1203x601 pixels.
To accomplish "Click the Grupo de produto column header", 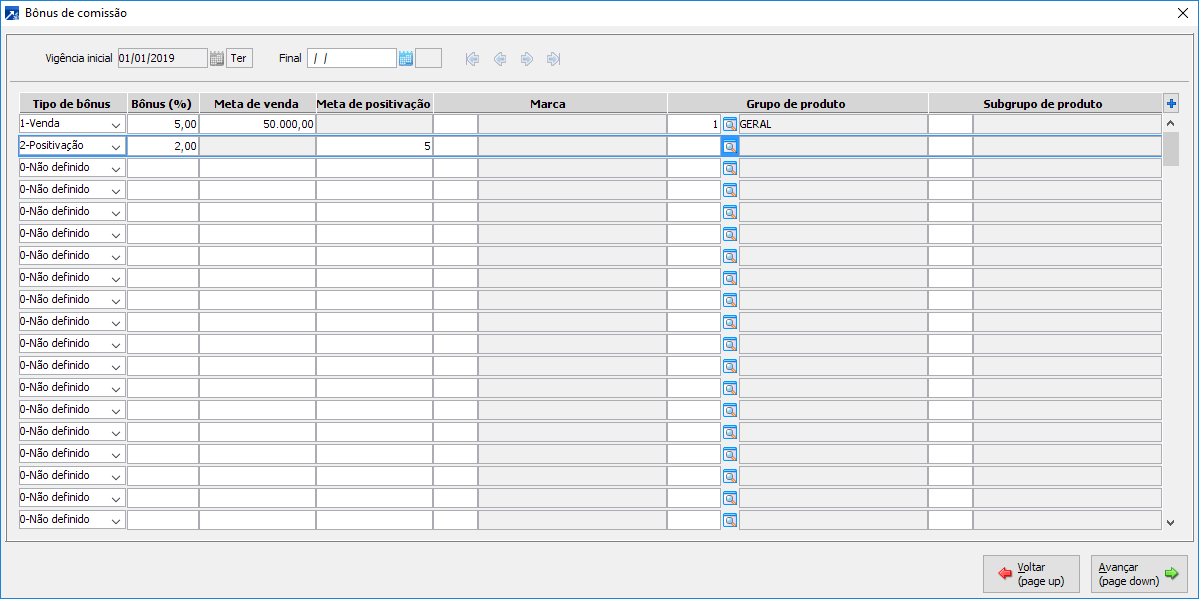I will click(797, 103).
